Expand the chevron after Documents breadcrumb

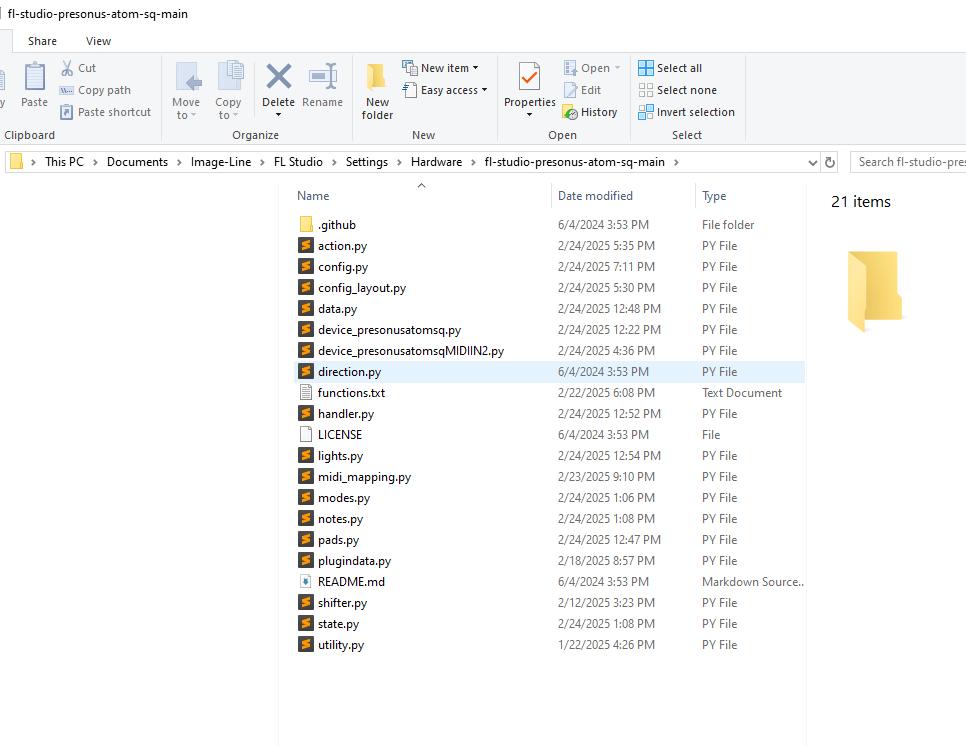click(179, 162)
